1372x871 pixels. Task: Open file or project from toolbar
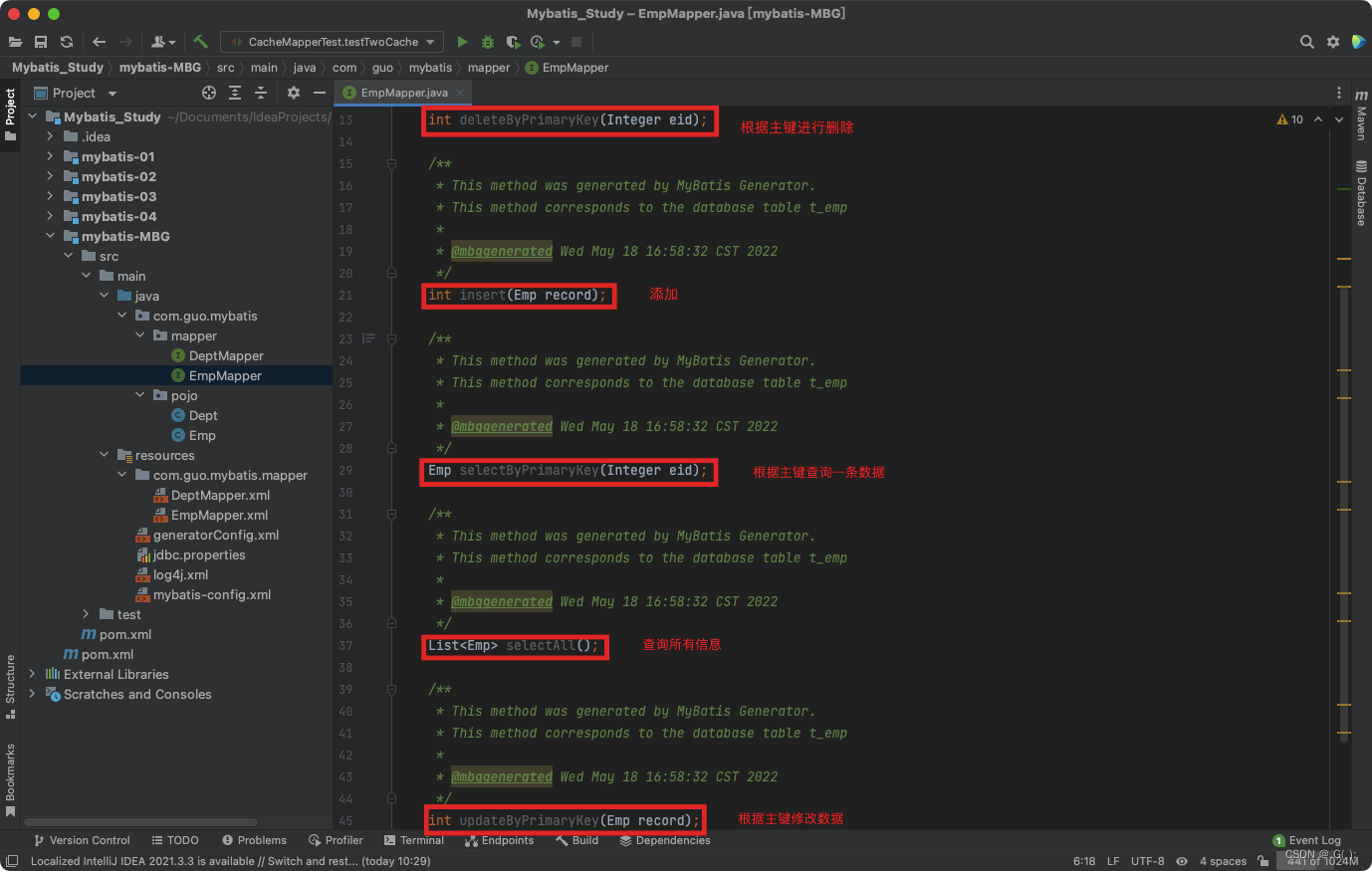(x=15, y=42)
